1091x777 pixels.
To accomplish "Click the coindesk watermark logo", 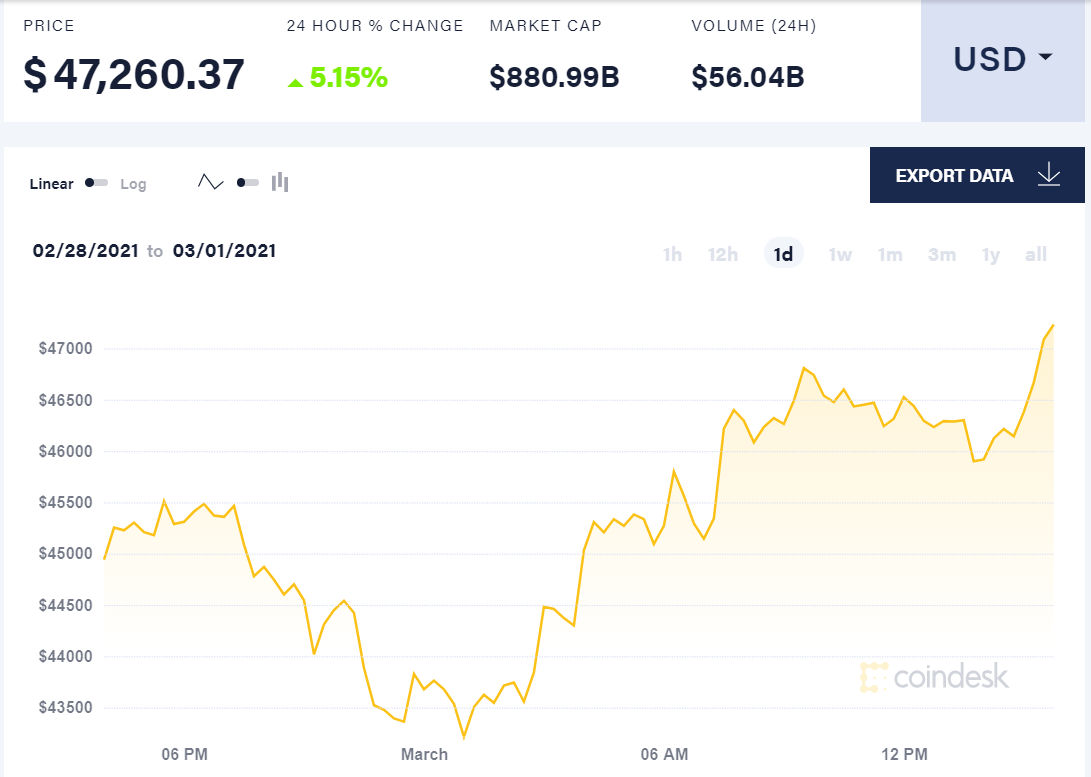I will [936, 677].
